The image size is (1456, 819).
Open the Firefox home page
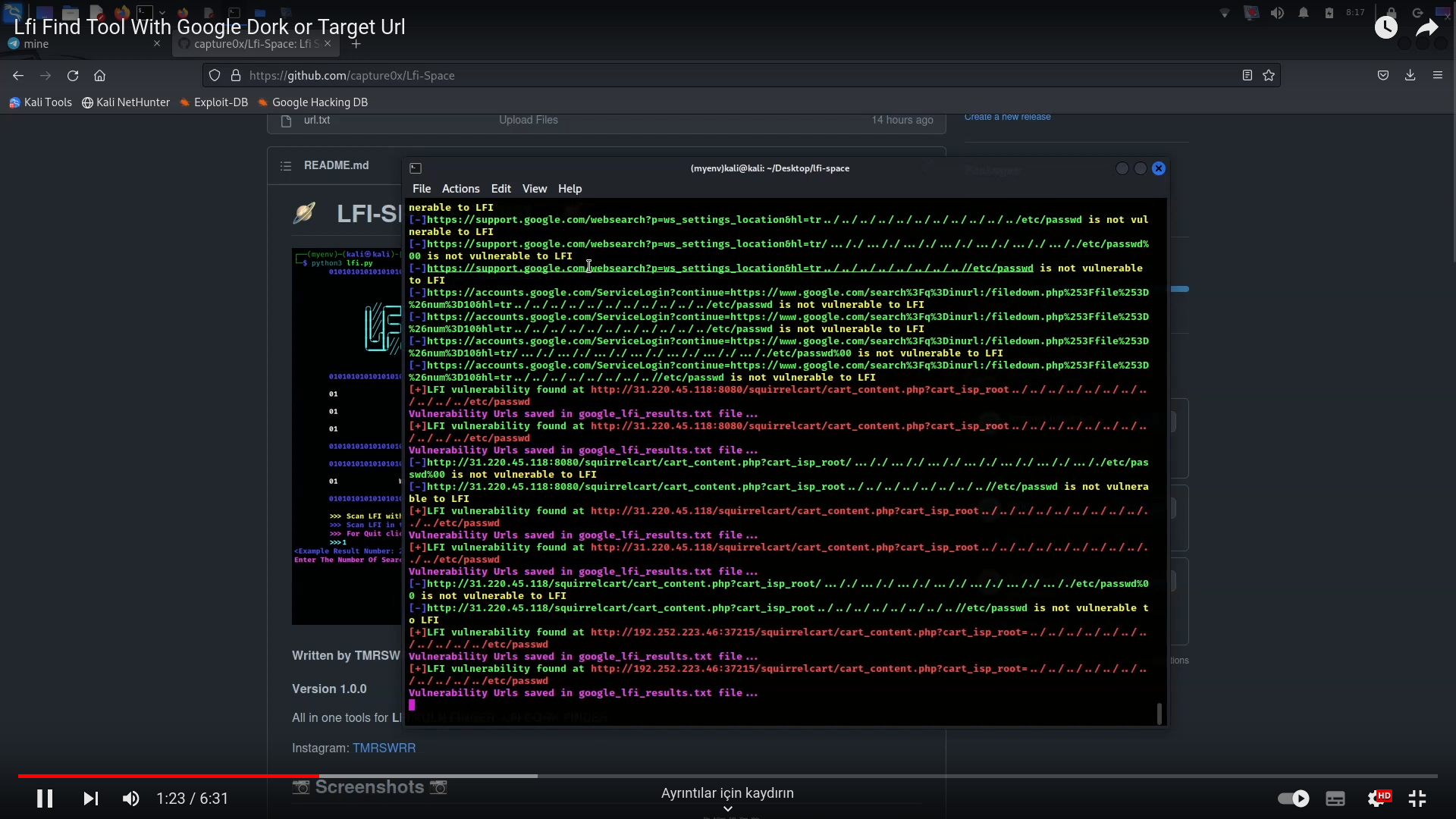(99, 76)
